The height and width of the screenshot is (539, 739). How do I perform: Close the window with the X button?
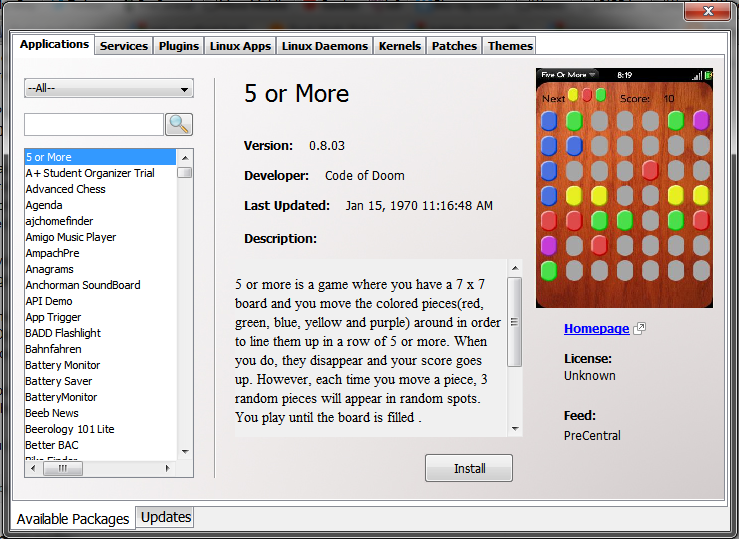pos(707,11)
